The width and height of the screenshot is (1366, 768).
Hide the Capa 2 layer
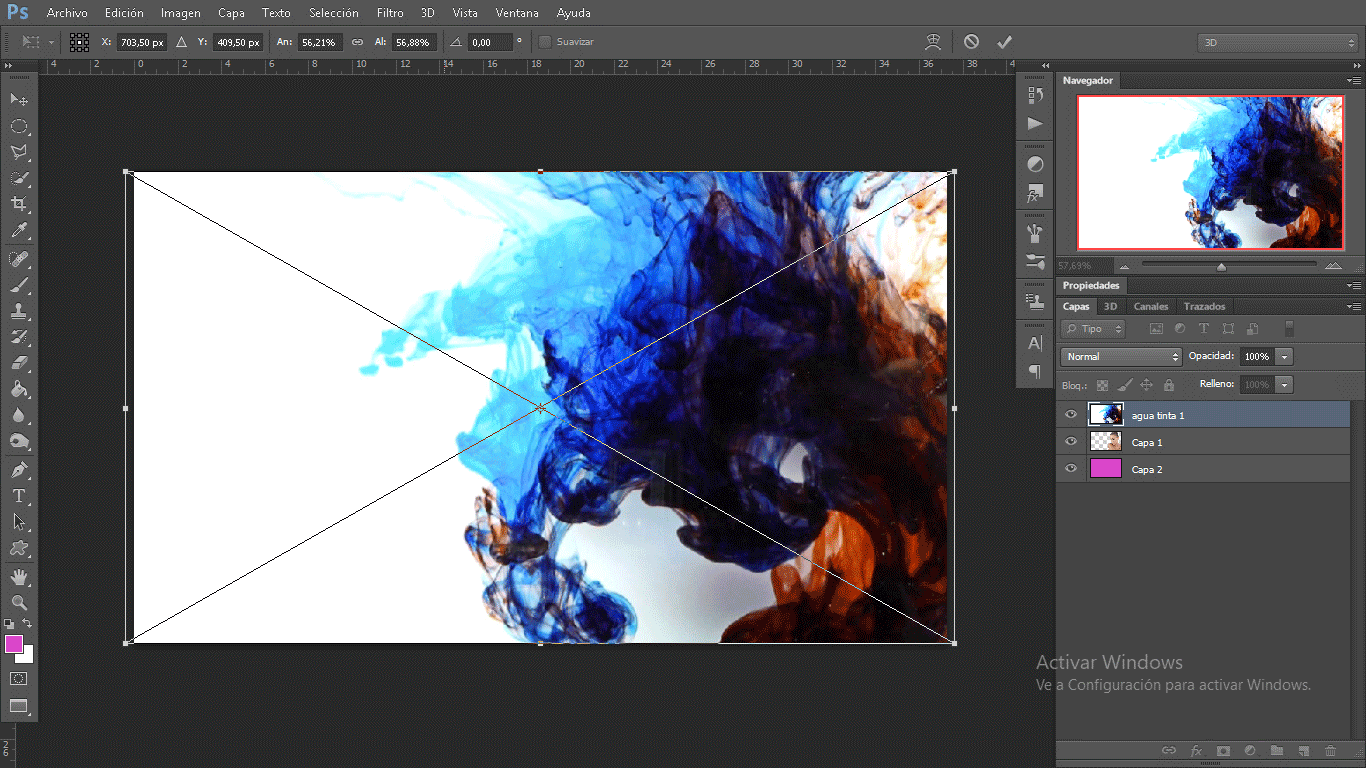(x=1071, y=469)
